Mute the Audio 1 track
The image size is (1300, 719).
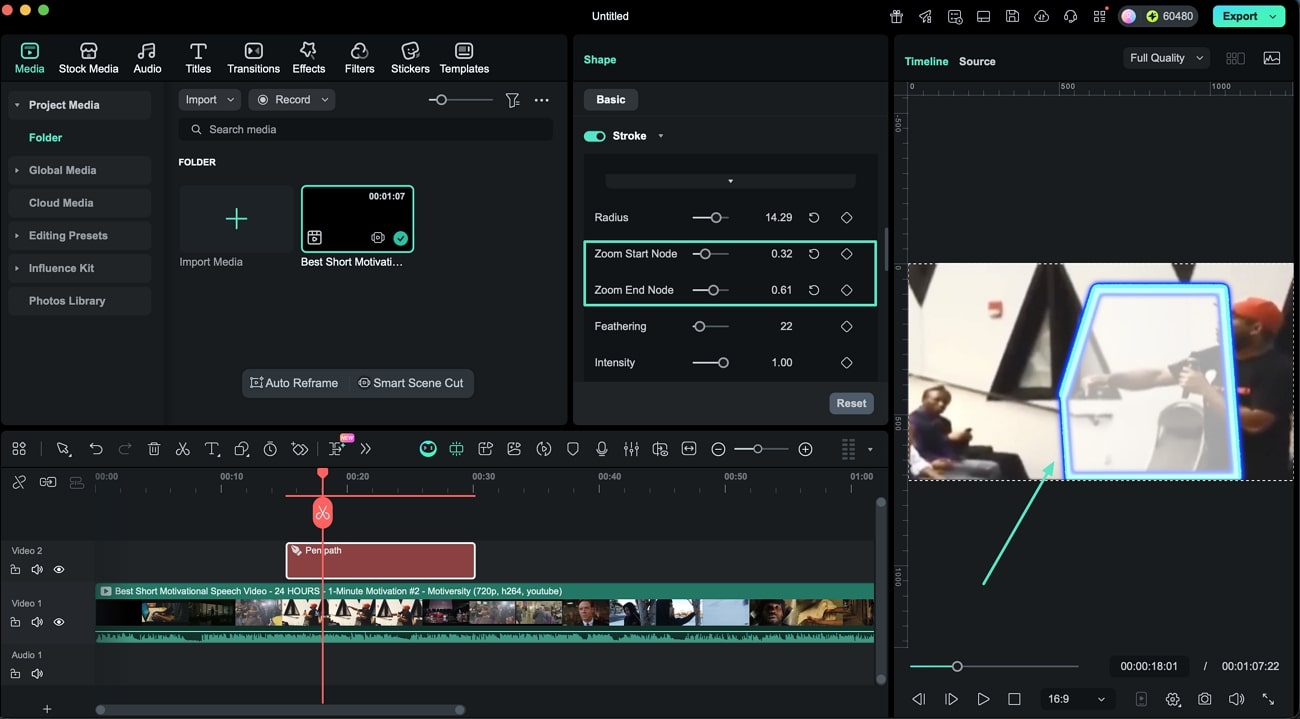(x=37, y=674)
